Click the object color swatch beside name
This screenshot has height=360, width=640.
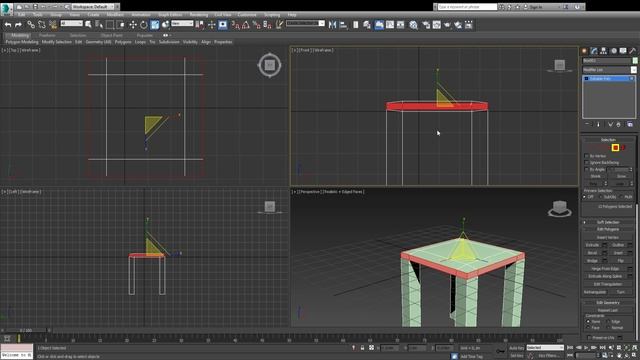tap(635, 60)
